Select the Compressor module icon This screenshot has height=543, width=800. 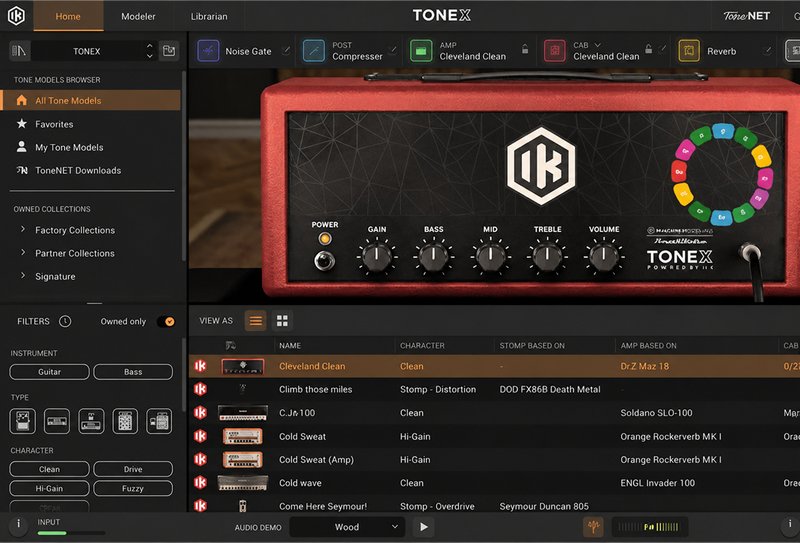313,51
